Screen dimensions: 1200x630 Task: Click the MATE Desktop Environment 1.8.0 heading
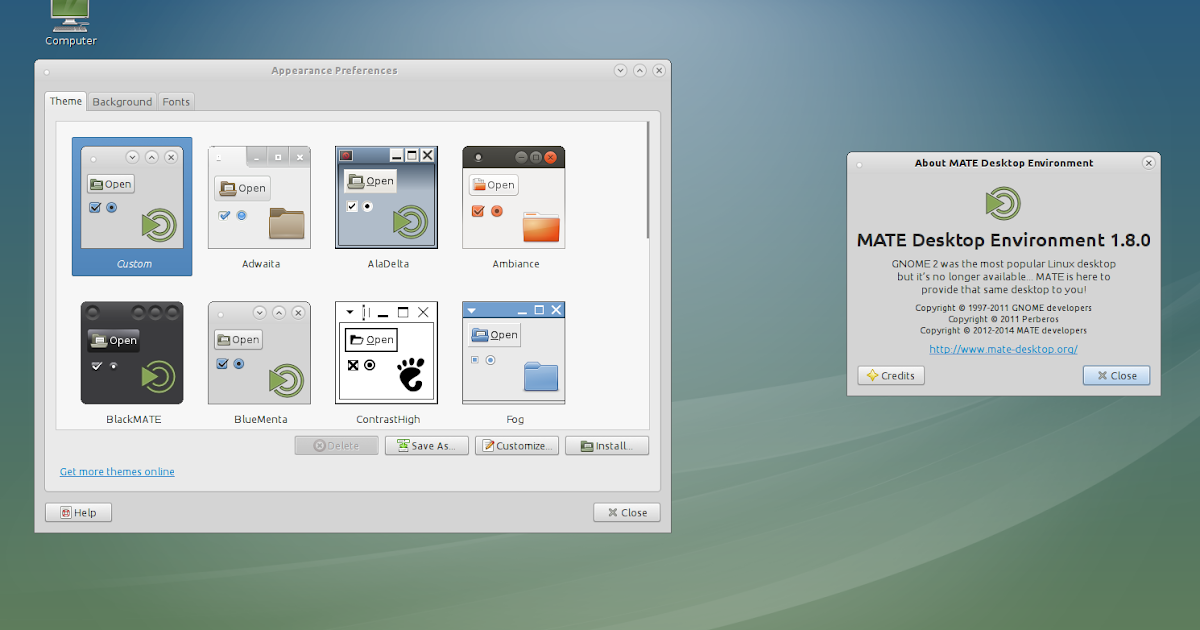(x=1003, y=241)
